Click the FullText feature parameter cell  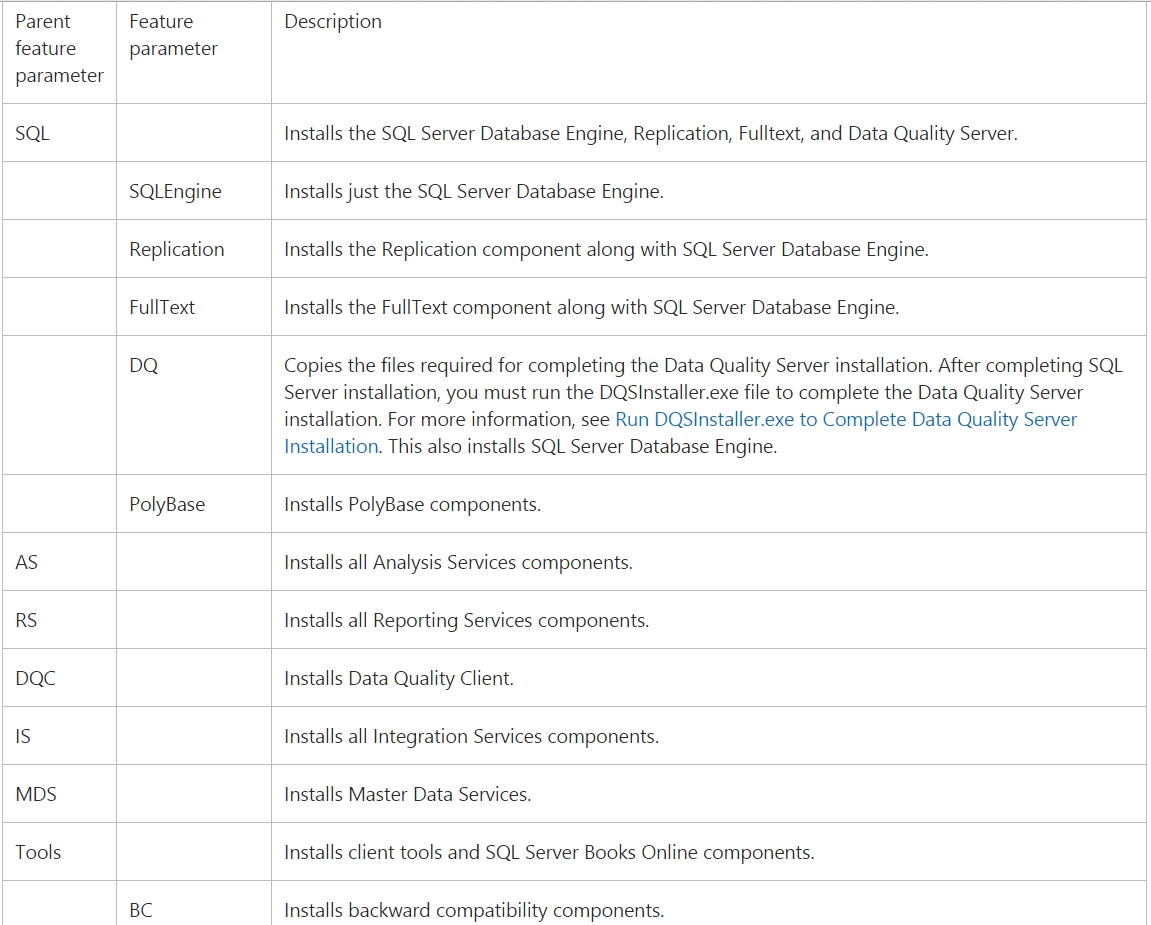pos(161,306)
